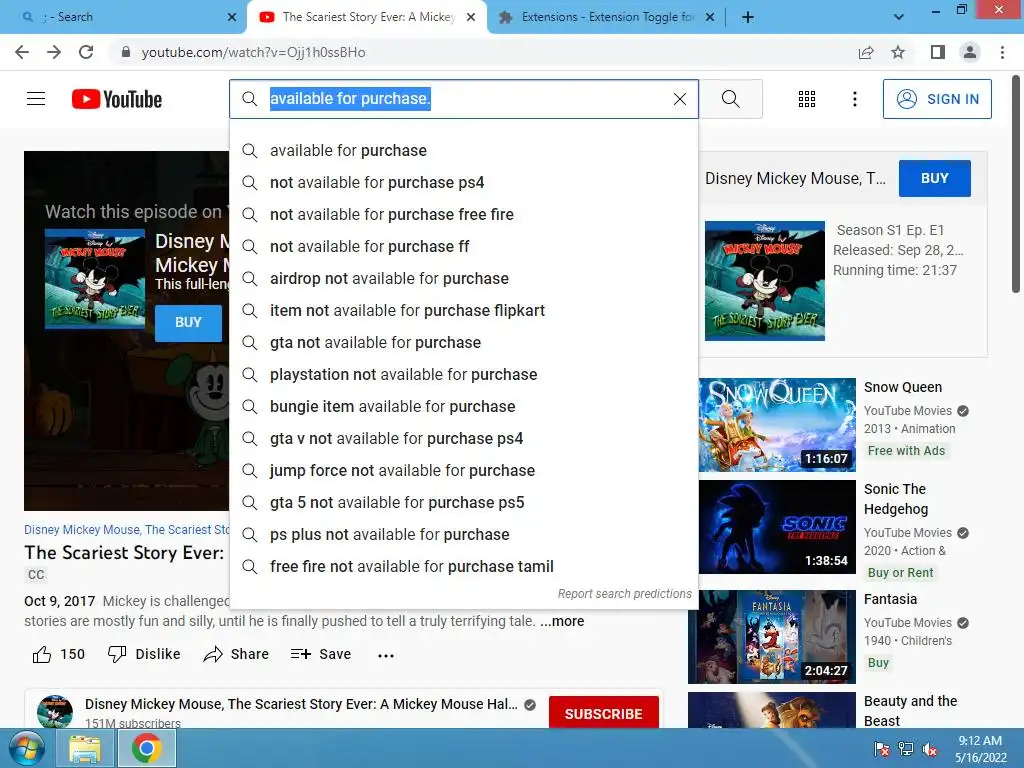This screenshot has width=1024, height=768.
Task: Click the BUY button on the video player
Action: 188,323
